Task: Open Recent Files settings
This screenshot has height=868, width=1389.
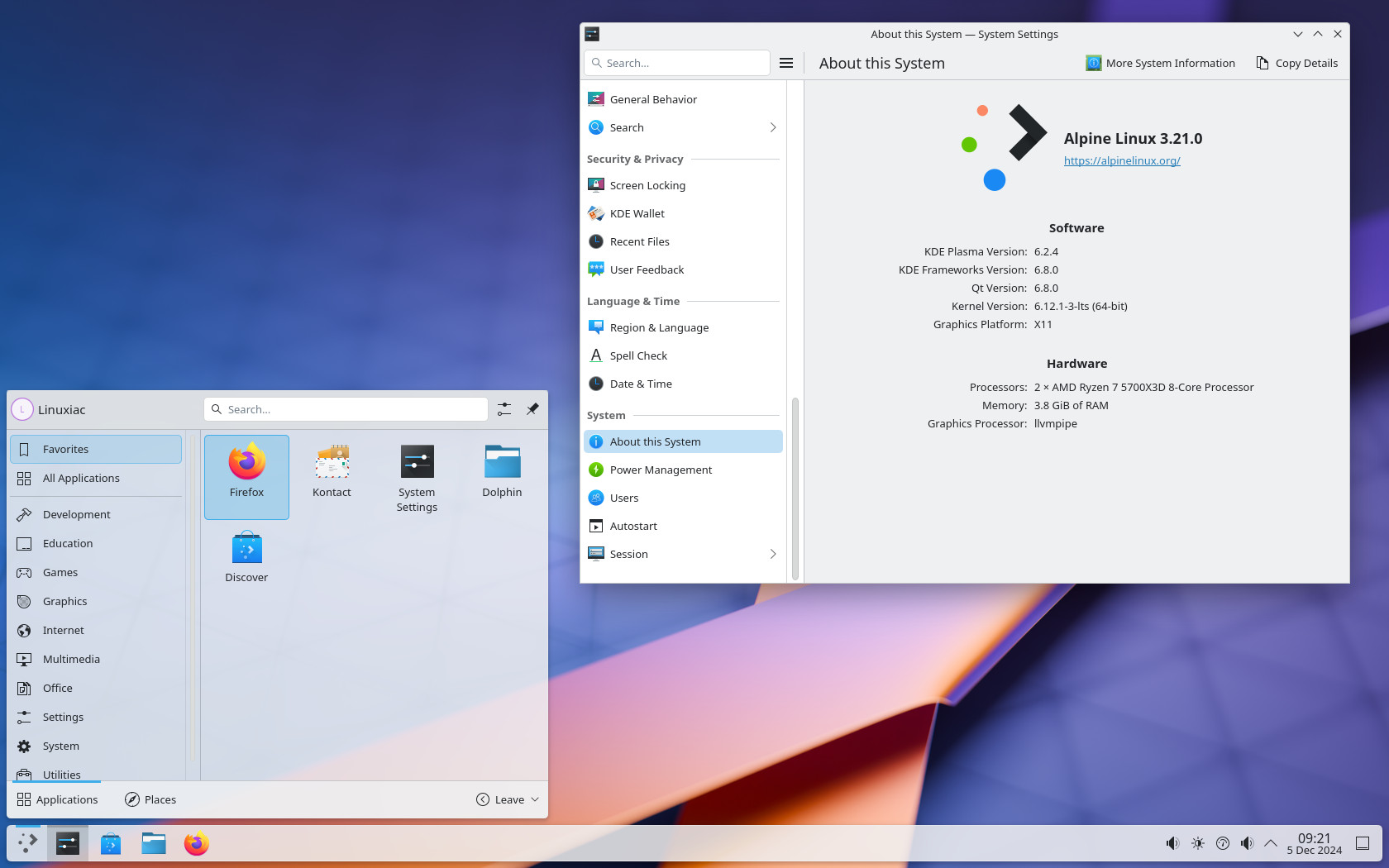Action: [683, 241]
